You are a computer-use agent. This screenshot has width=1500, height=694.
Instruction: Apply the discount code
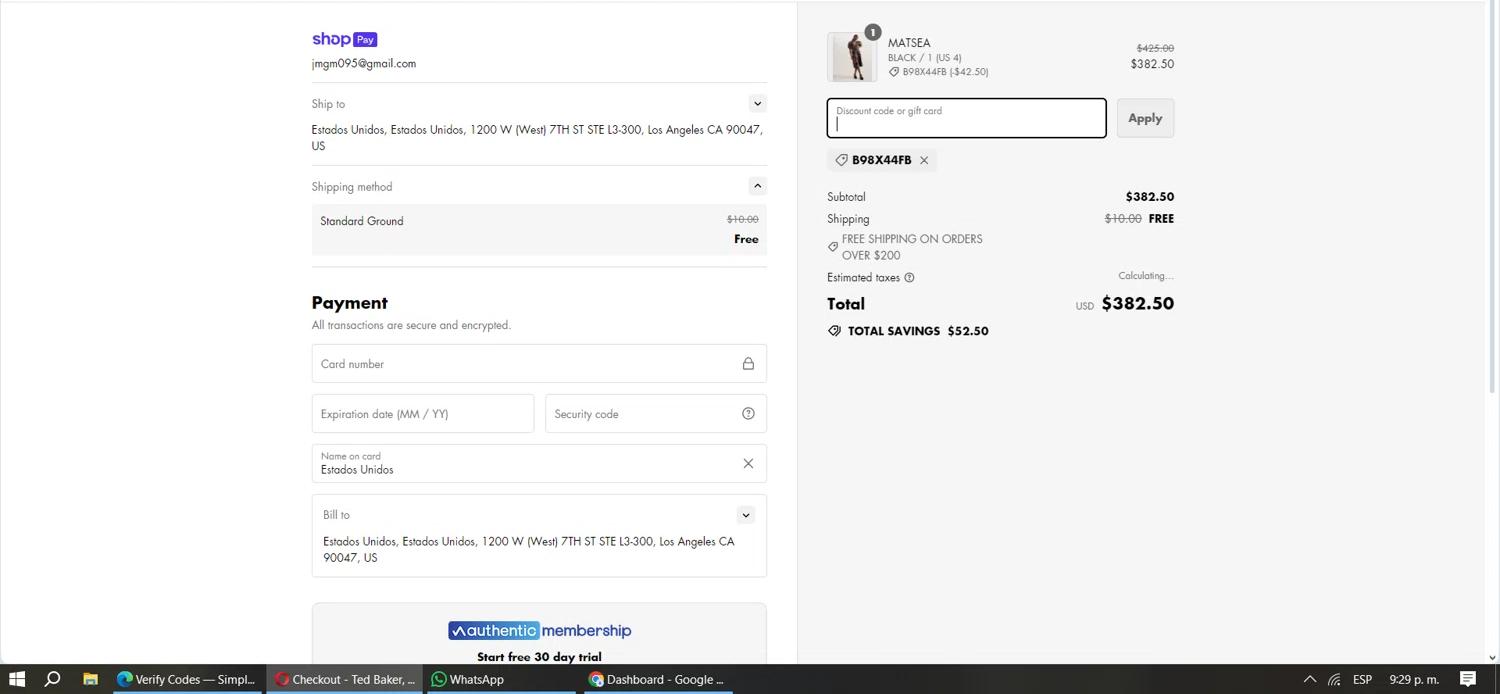click(x=1145, y=118)
